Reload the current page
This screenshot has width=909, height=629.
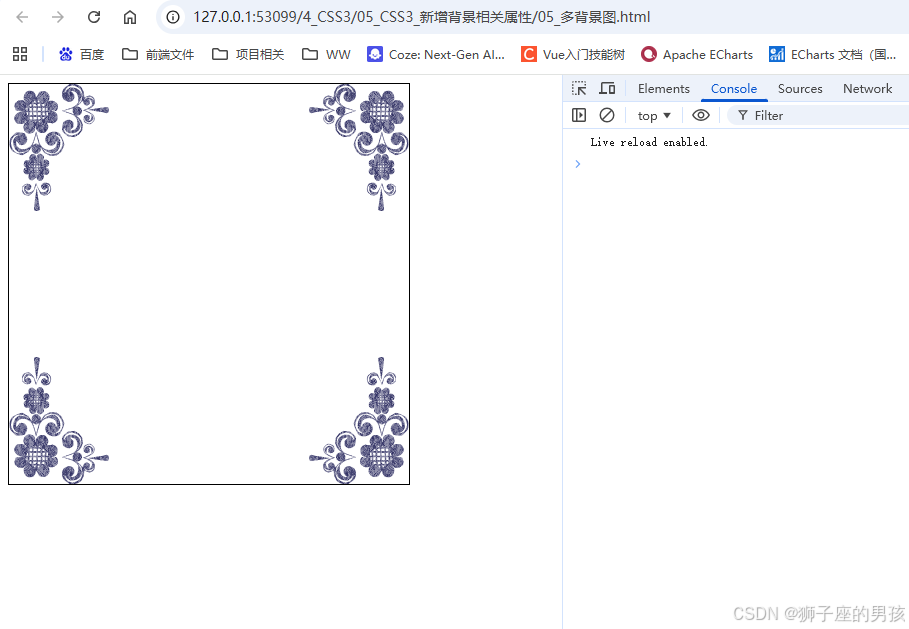pos(93,17)
